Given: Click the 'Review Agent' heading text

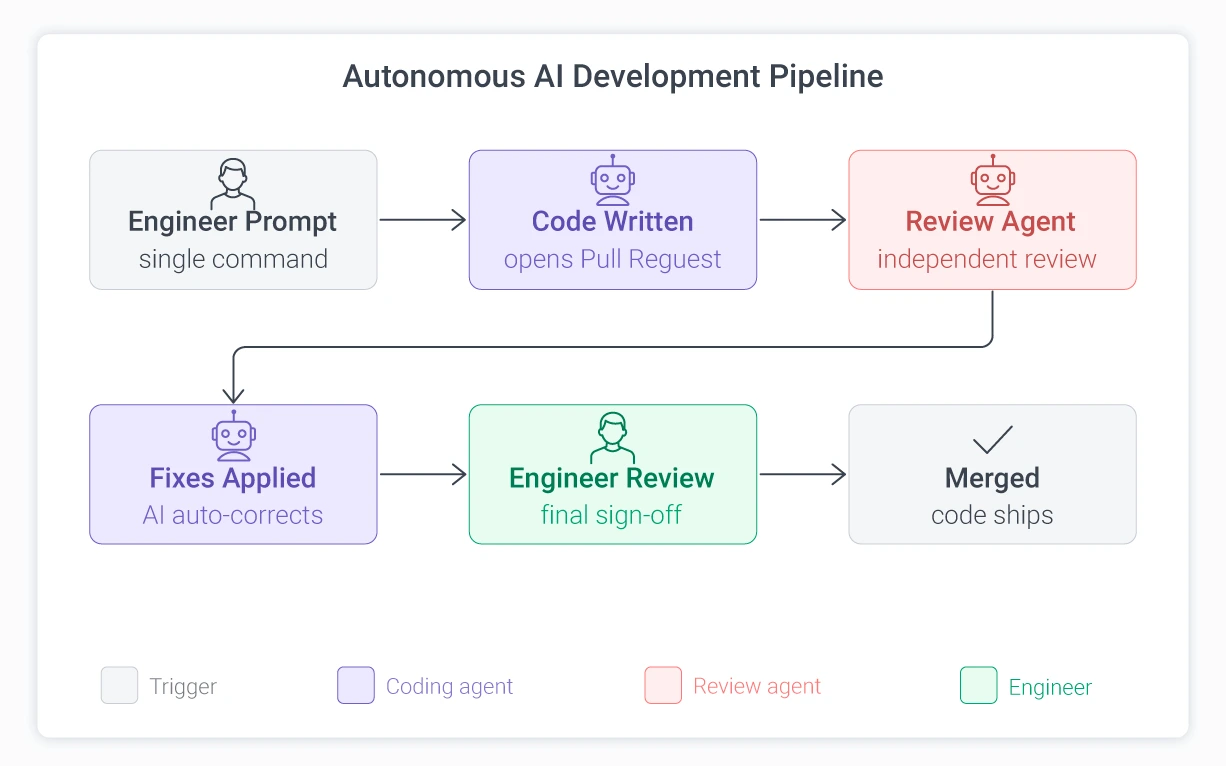Looking at the screenshot, I should (991, 222).
